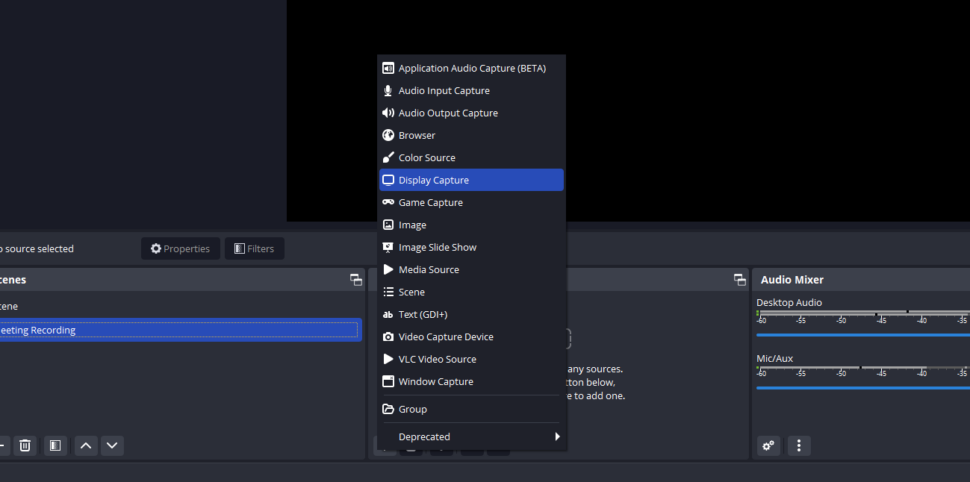Open Audio Mixer three-dot options menu
This screenshot has width=970, height=482.
798,445
